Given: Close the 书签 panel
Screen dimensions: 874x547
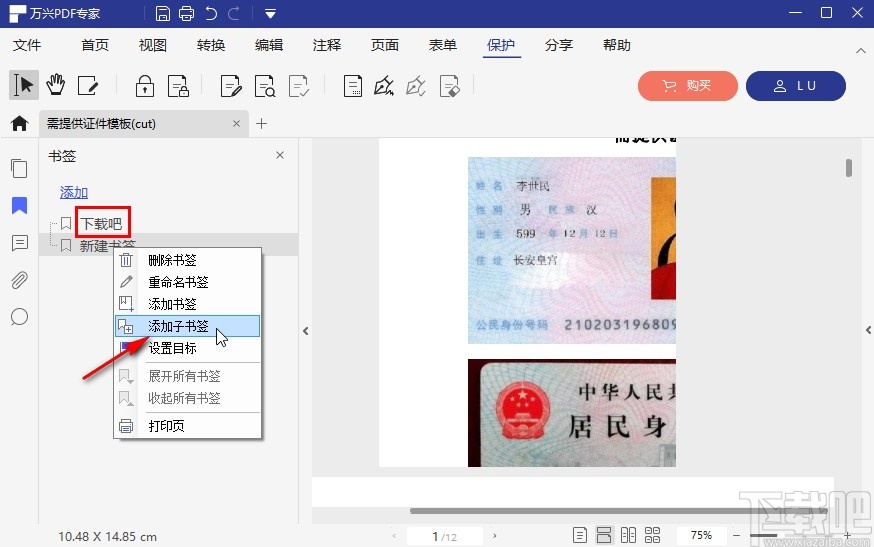Looking at the screenshot, I should point(280,155).
